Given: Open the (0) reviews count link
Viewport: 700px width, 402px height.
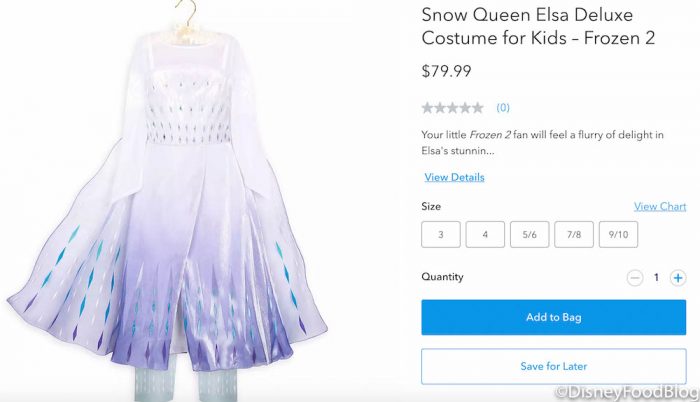Looking at the screenshot, I should point(503,107).
